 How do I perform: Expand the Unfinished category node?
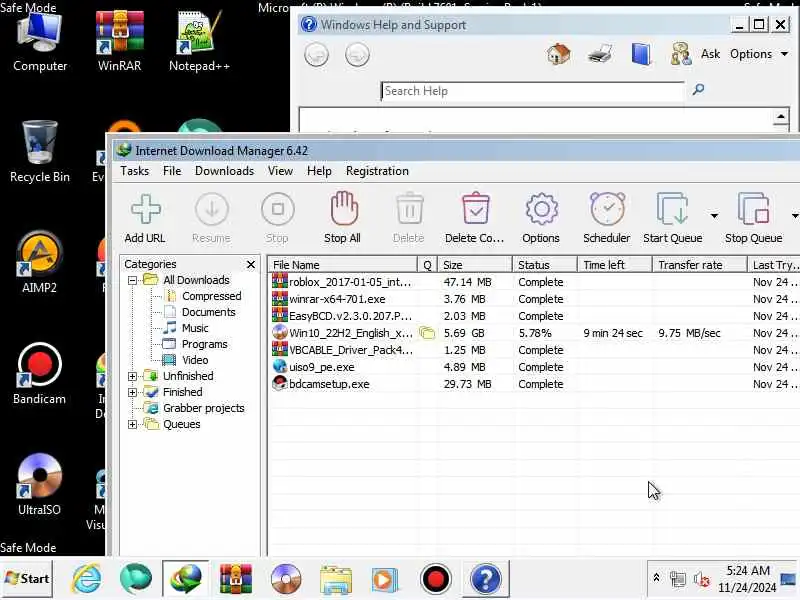click(x=133, y=376)
